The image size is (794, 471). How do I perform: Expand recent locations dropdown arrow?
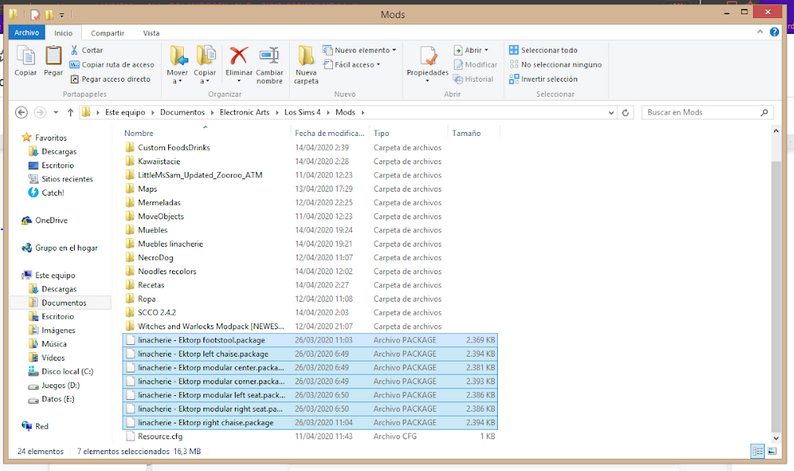point(56,112)
